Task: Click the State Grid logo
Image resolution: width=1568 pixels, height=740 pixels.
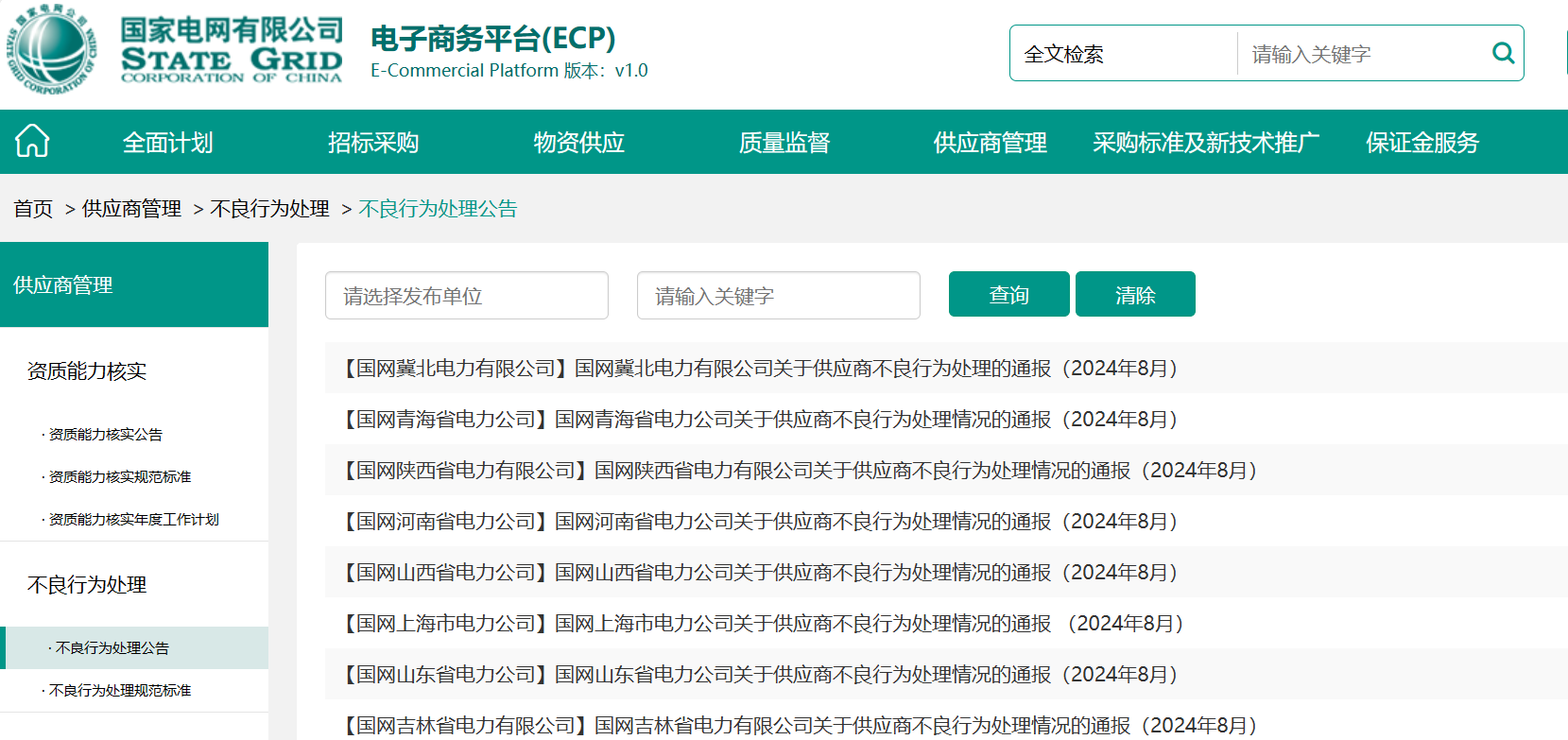Action: (175, 48)
